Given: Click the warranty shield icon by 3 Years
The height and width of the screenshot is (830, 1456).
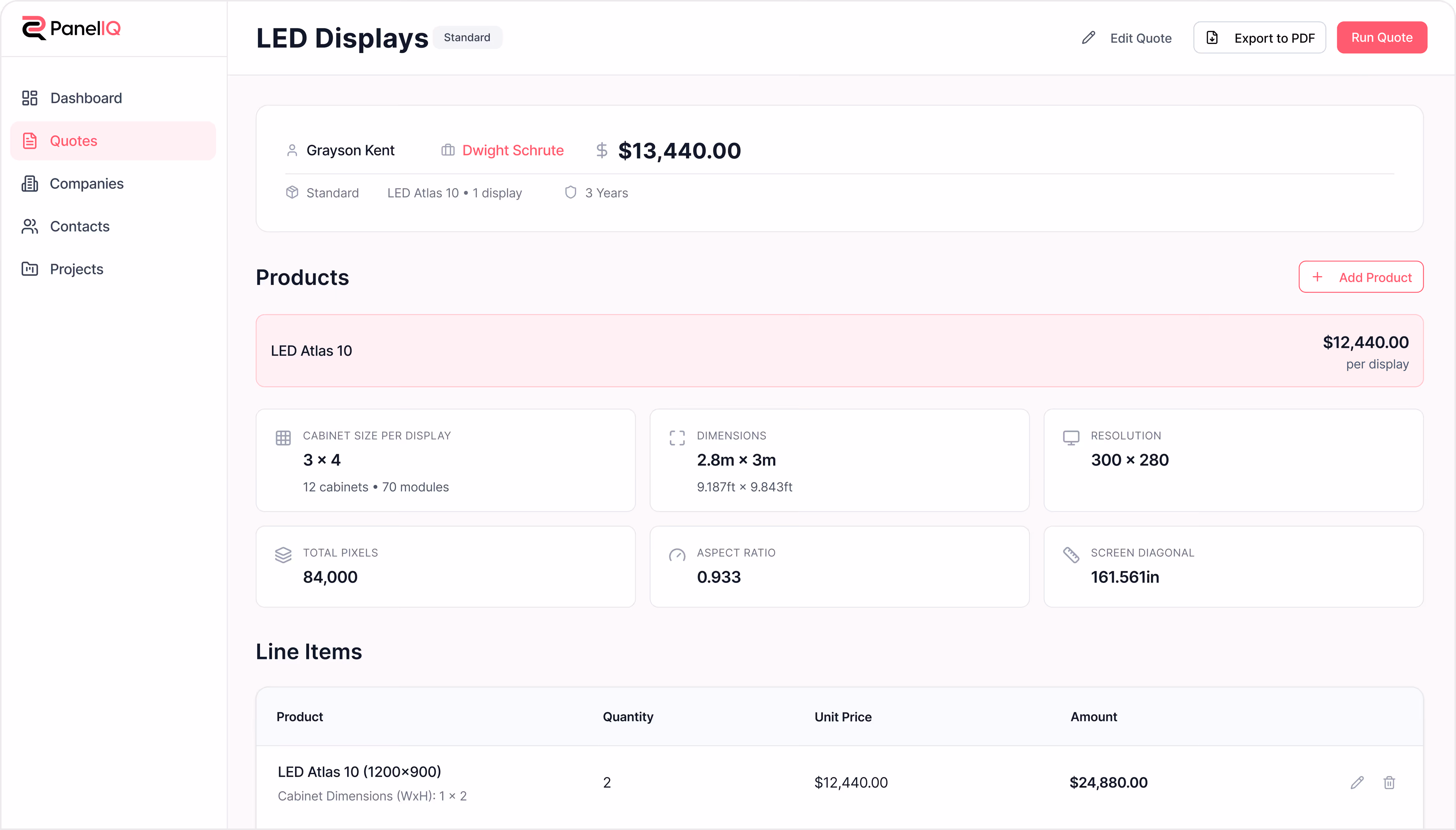Looking at the screenshot, I should [570, 193].
